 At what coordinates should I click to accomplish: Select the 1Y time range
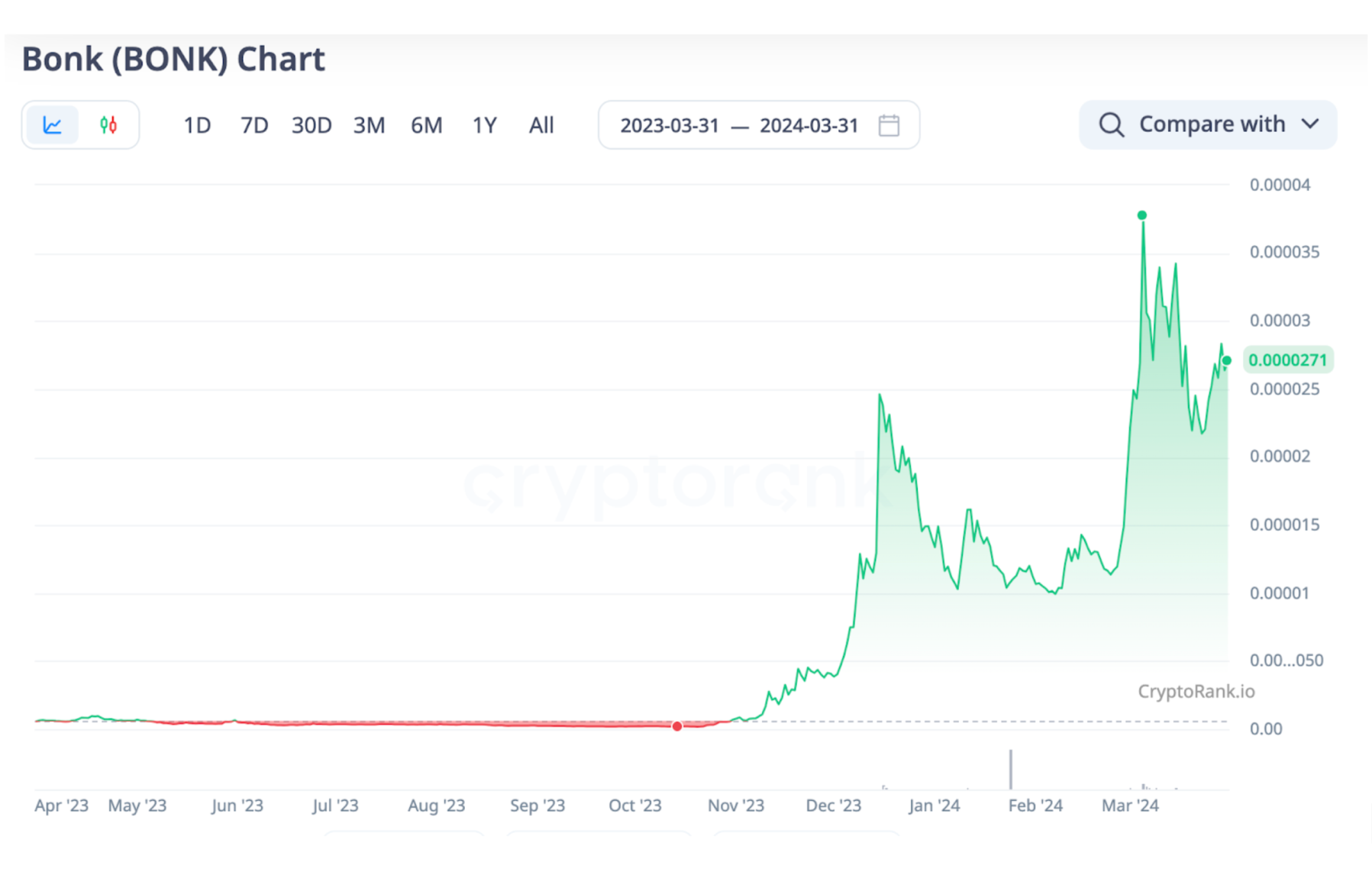484,125
